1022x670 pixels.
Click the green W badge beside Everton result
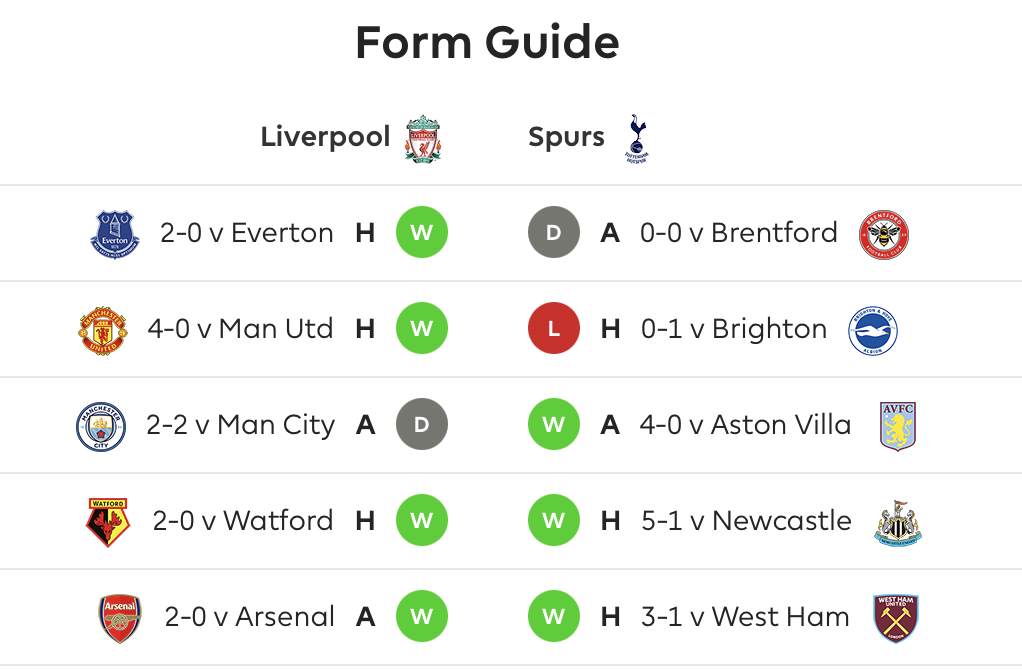click(x=422, y=232)
